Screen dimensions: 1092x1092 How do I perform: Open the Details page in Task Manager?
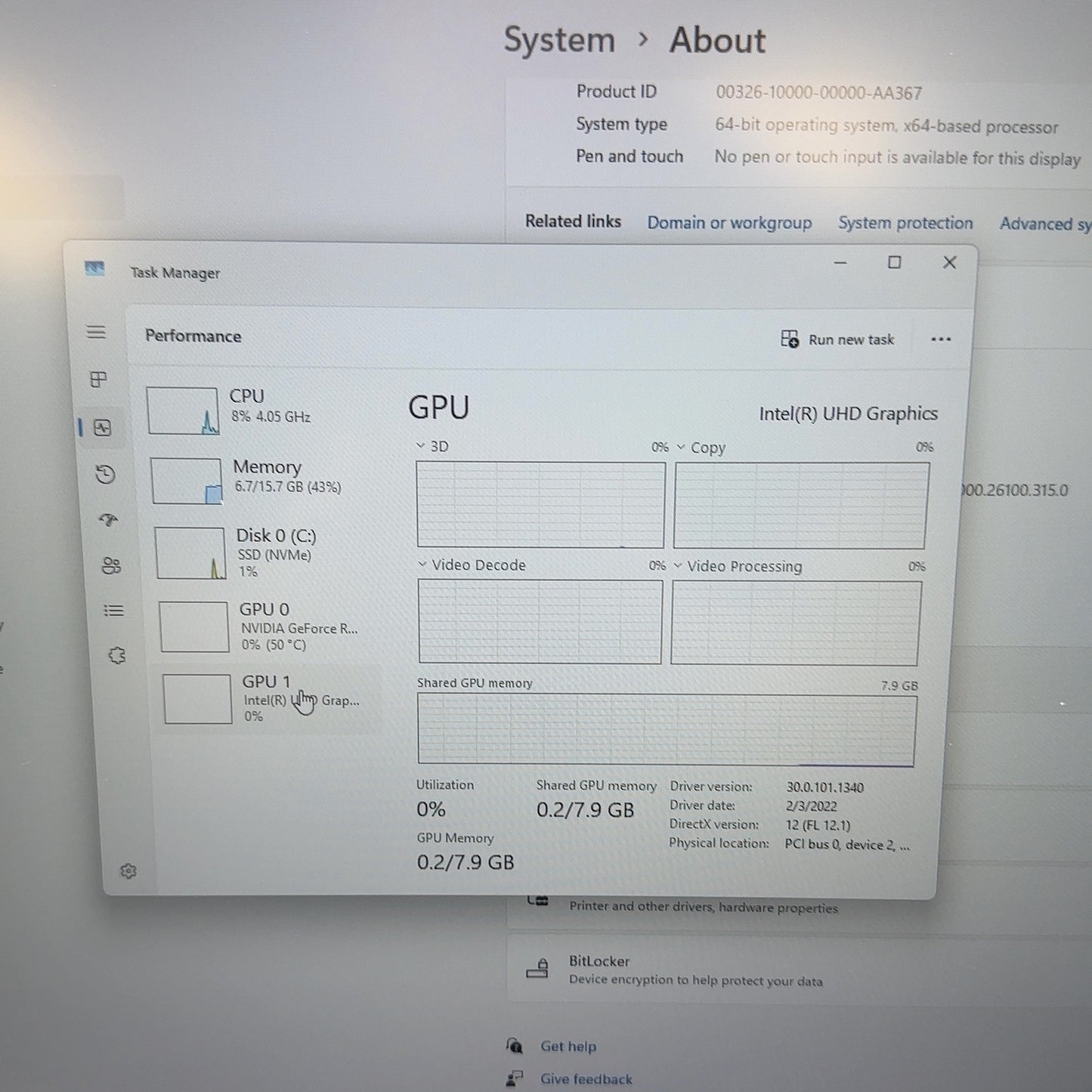[114, 611]
